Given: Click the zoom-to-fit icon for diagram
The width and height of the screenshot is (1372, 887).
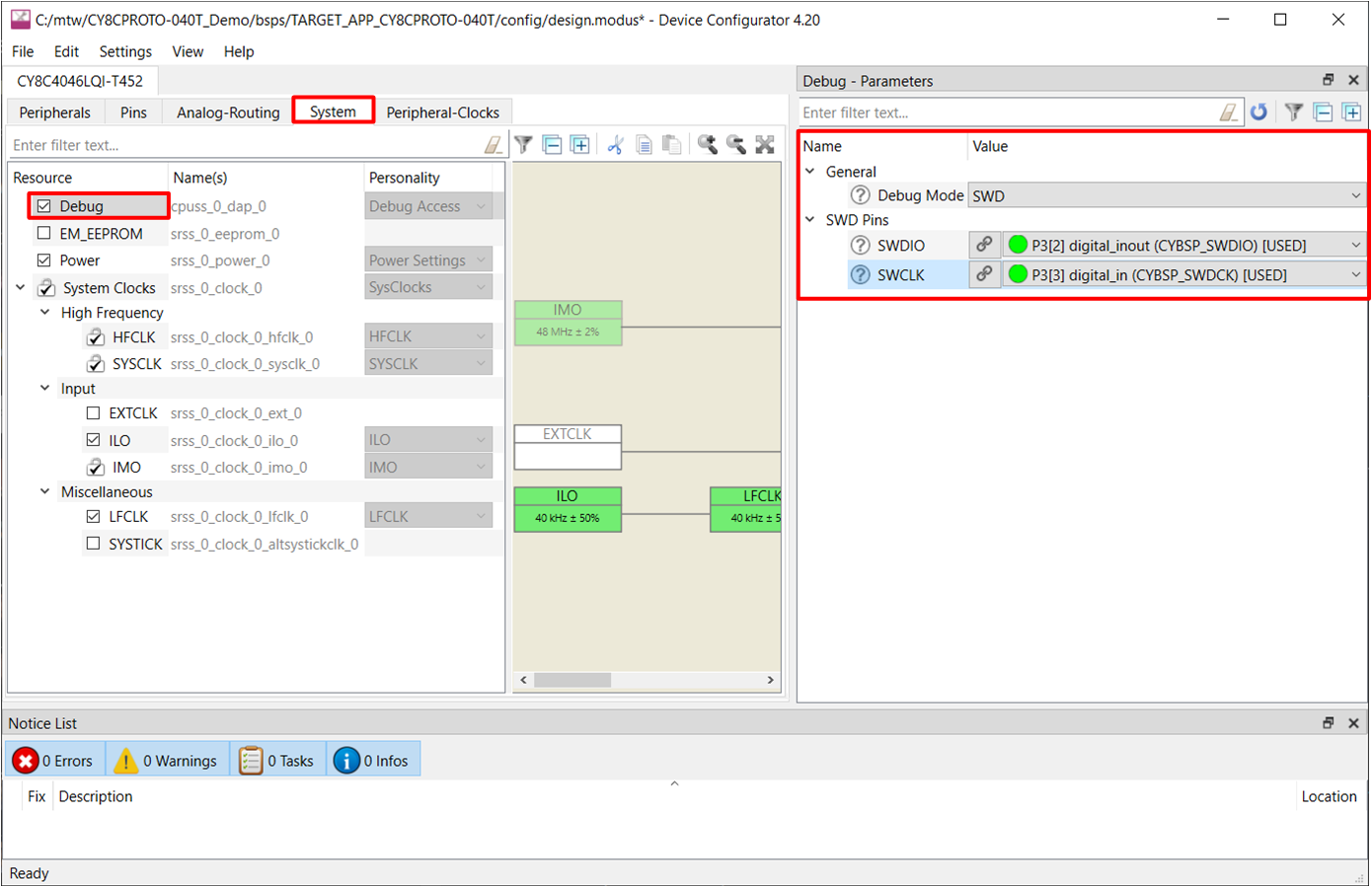Looking at the screenshot, I should [765, 145].
